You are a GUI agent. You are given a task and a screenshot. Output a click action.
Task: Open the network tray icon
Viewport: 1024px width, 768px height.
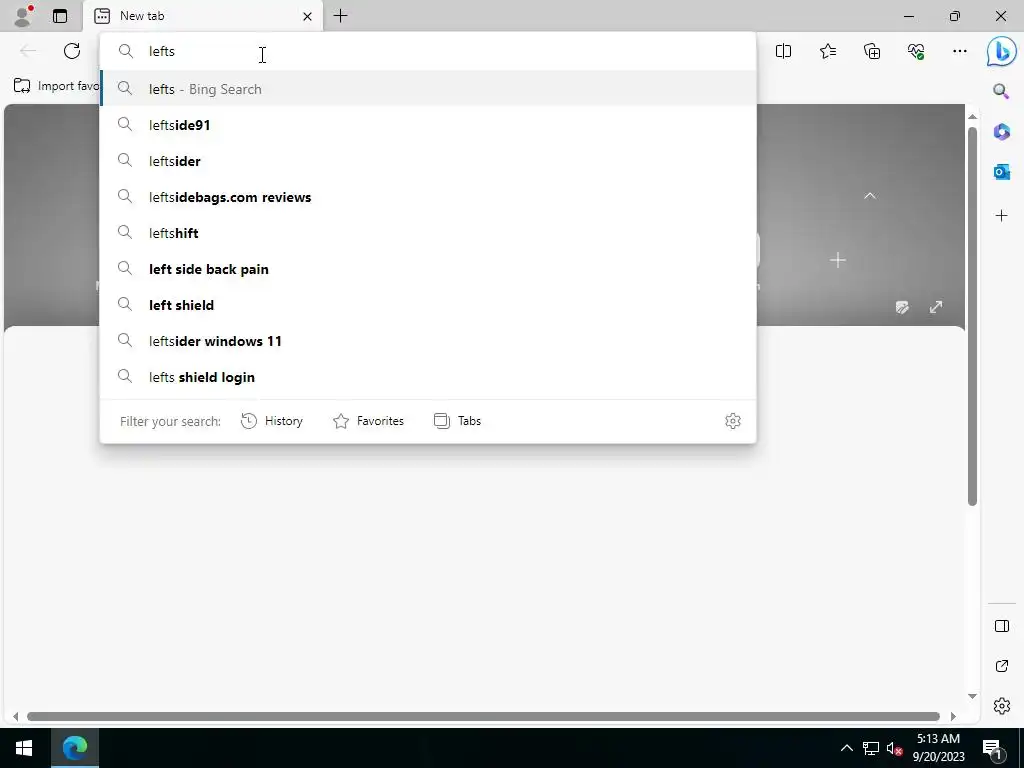click(871, 748)
